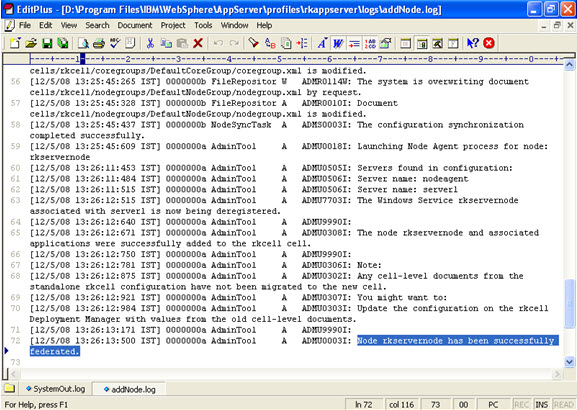
Task: Switch to the SystemOut.log tab
Action: (x=55, y=389)
